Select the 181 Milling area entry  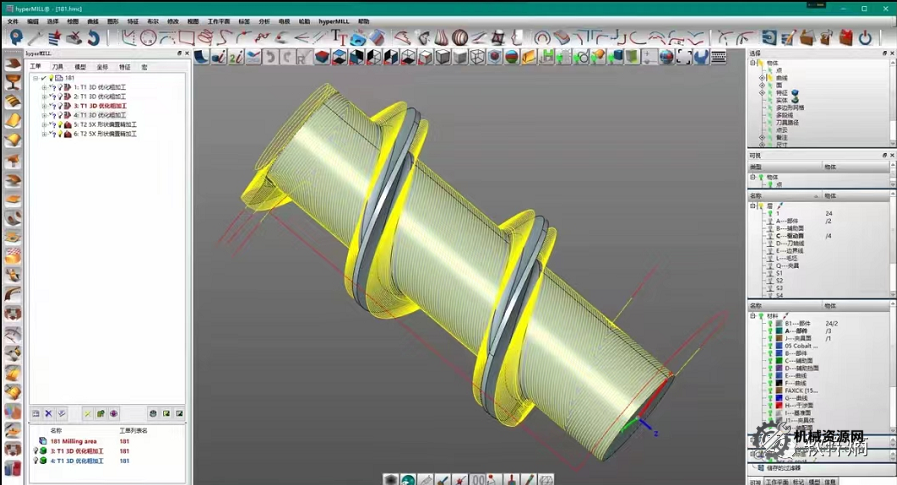tap(73, 441)
